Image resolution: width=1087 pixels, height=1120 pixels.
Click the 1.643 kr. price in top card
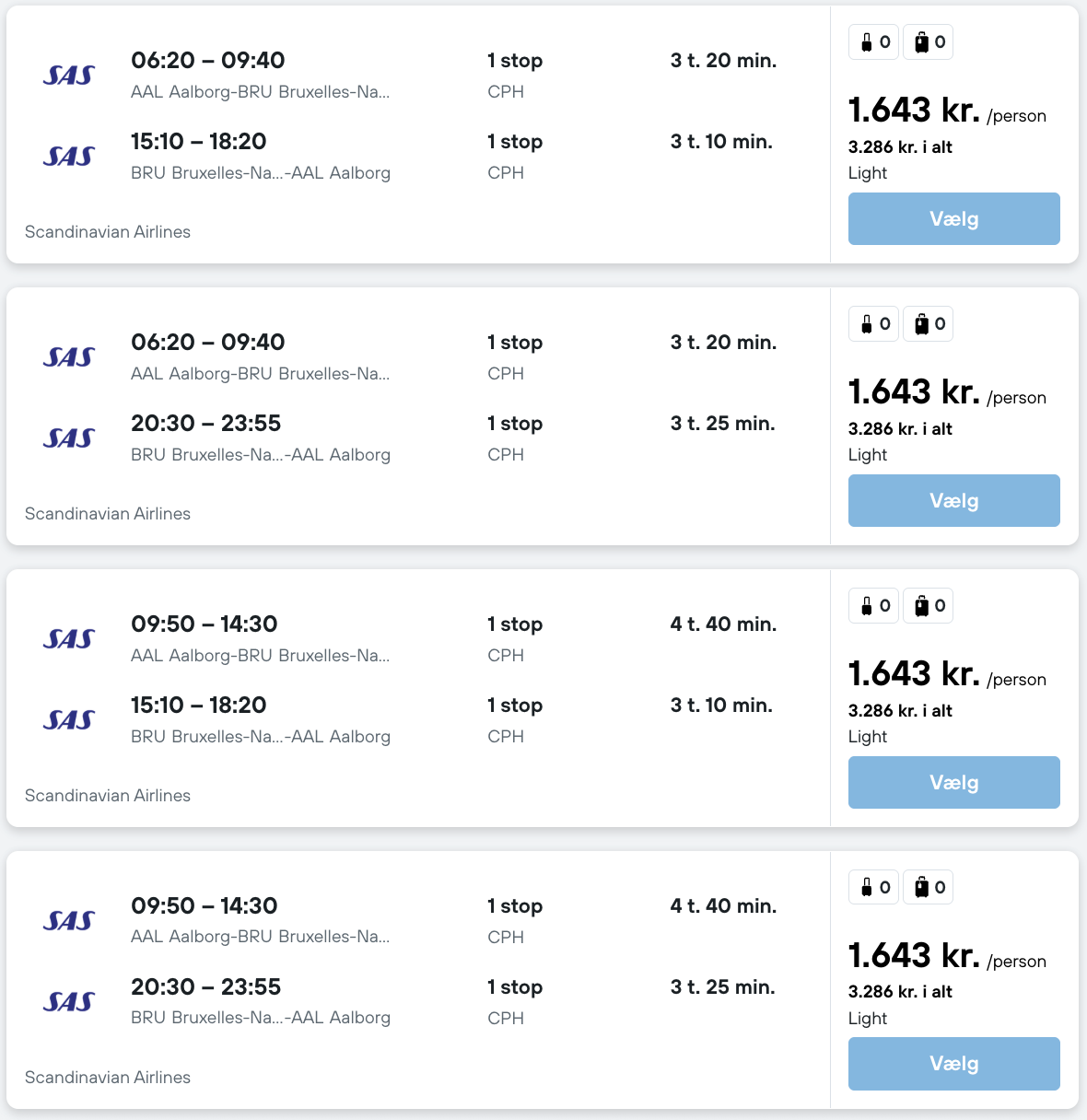(x=914, y=111)
